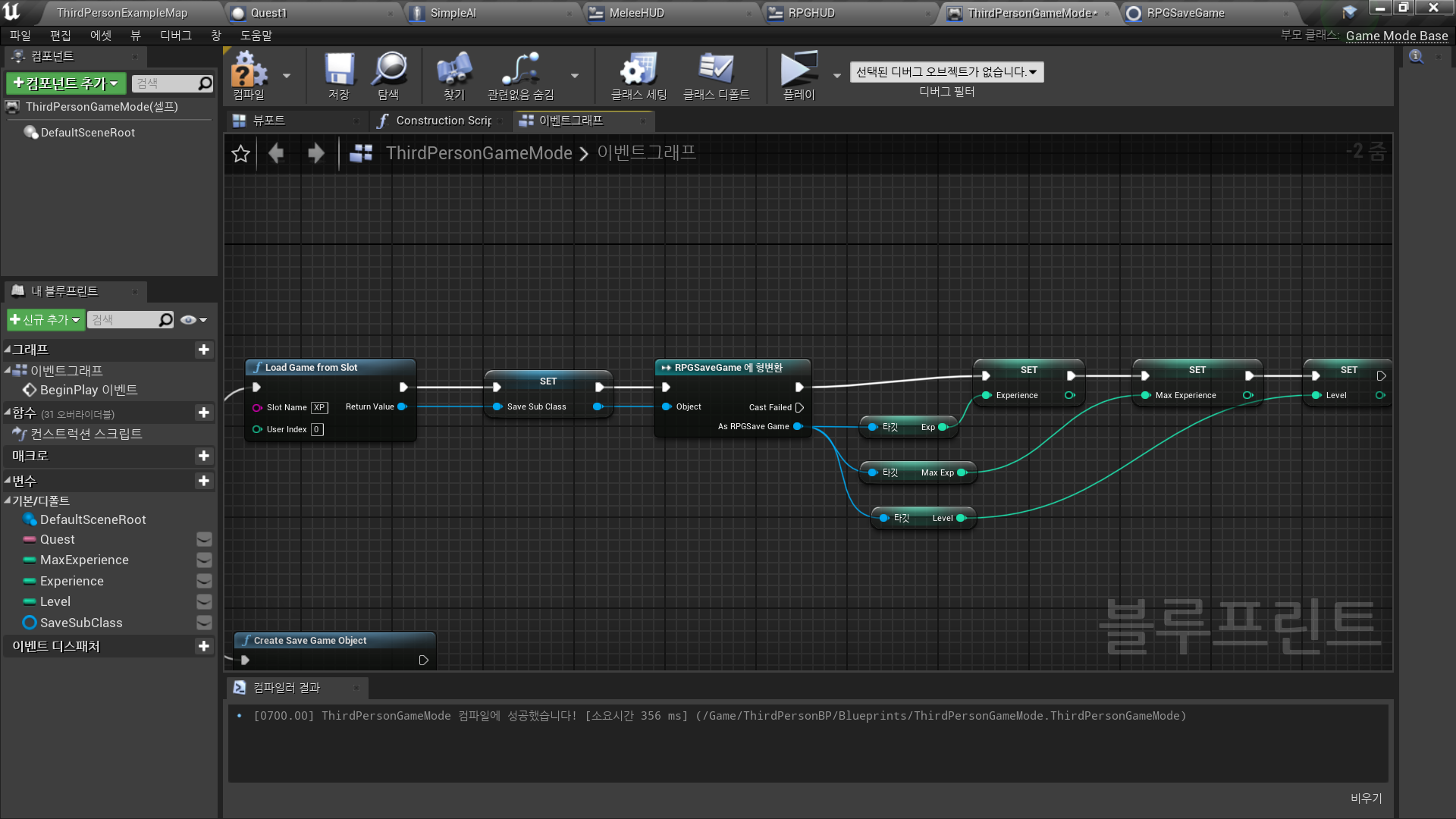Click the Game Mode Base parent class link
The image size is (1456, 819).
click(1396, 36)
